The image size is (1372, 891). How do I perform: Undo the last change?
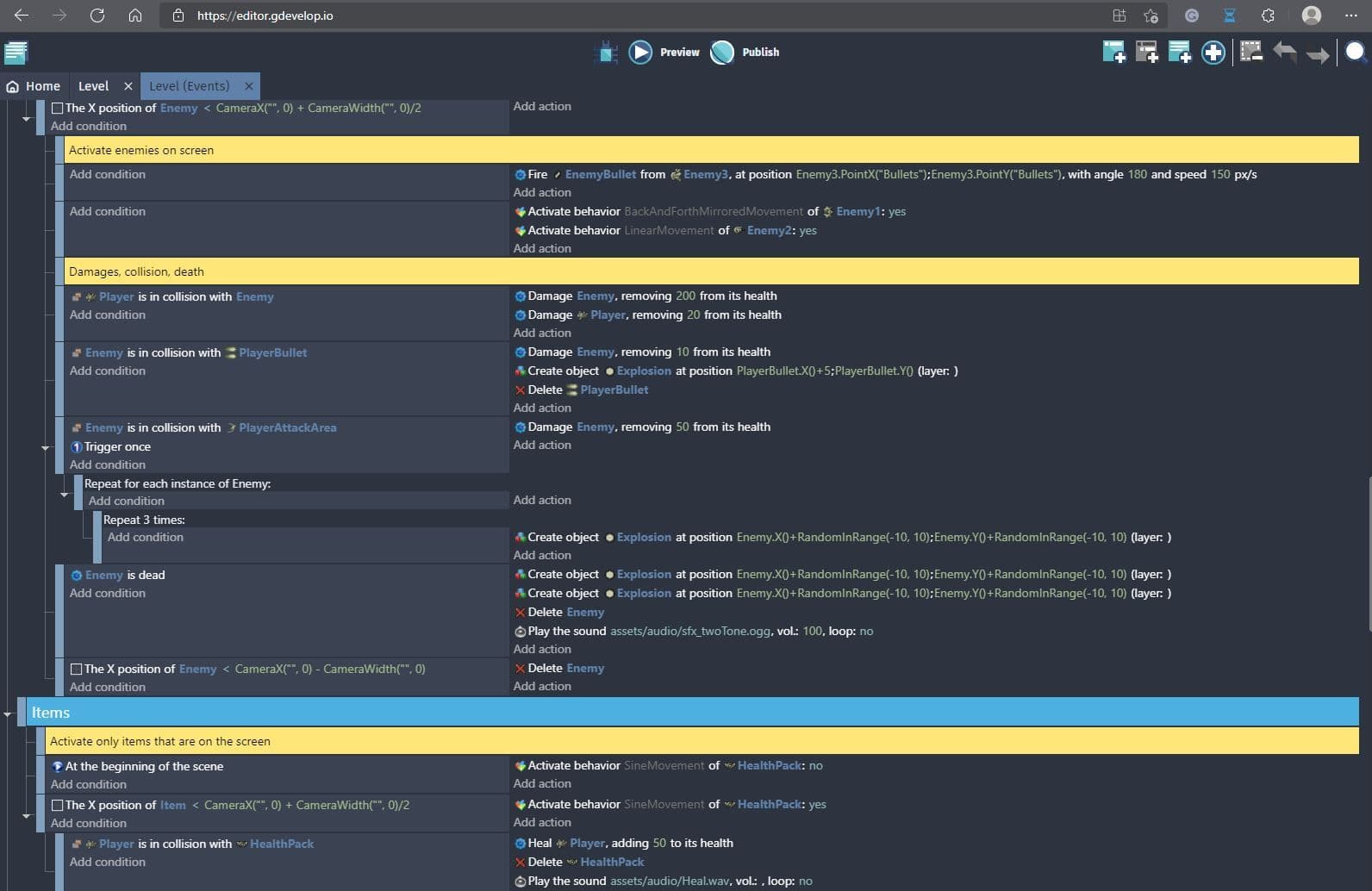tap(1284, 53)
